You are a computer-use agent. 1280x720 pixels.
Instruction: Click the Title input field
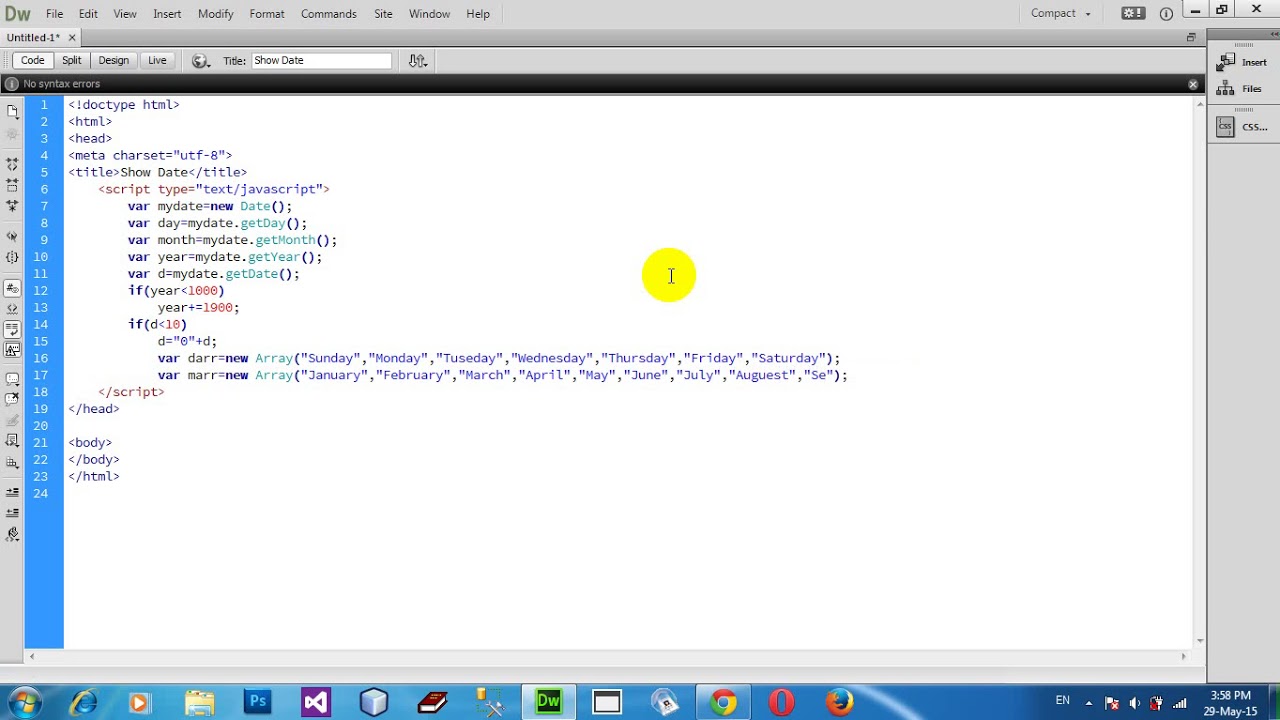click(321, 61)
